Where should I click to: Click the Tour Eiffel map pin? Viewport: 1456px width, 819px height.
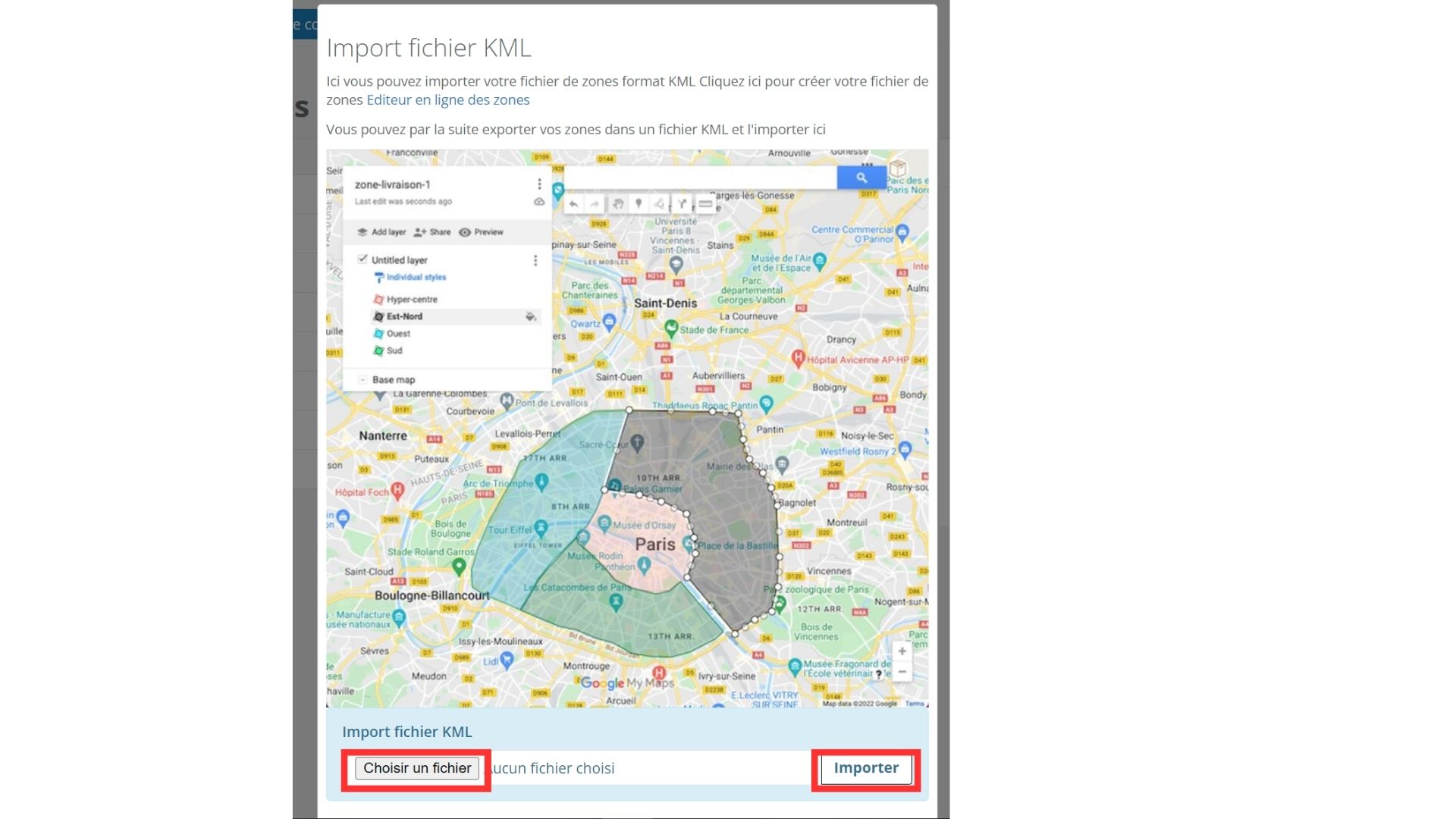tap(541, 528)
